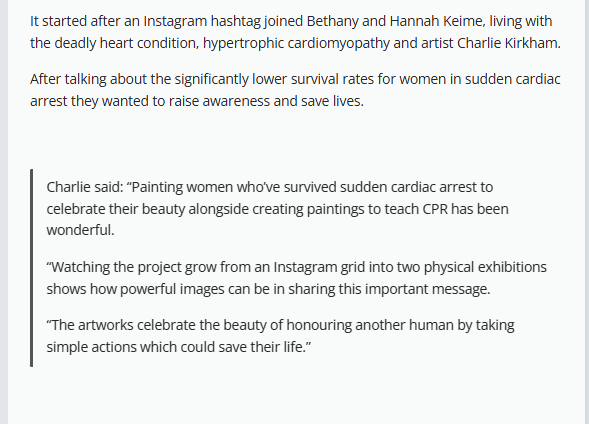Image resolution: width=589 pixels, height=424 pixels.
Task: Click the phrase 'important message.'
Action: (x=427, y=289)
